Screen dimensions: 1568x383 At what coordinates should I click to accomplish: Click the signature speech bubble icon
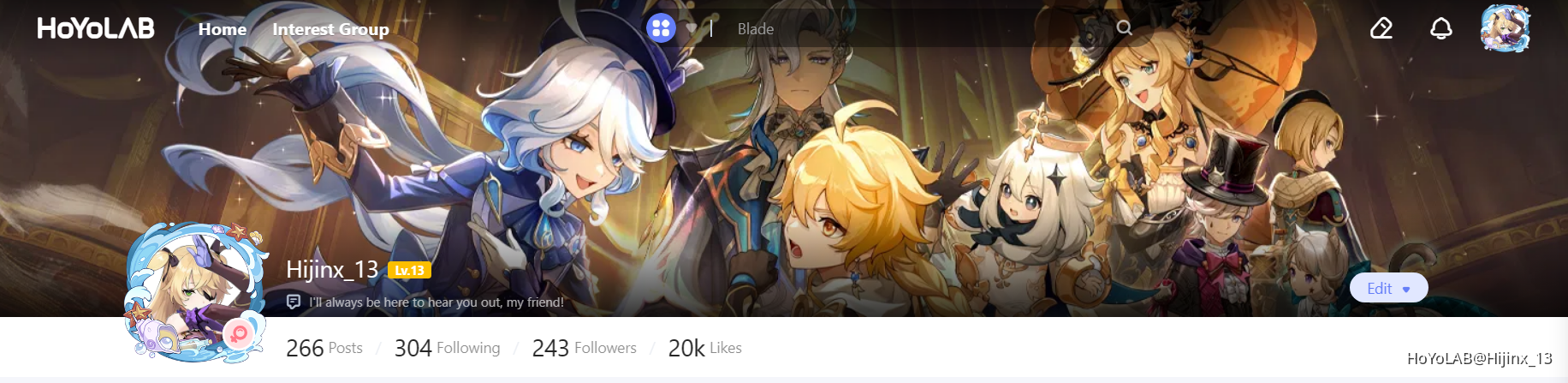(294, 302)
